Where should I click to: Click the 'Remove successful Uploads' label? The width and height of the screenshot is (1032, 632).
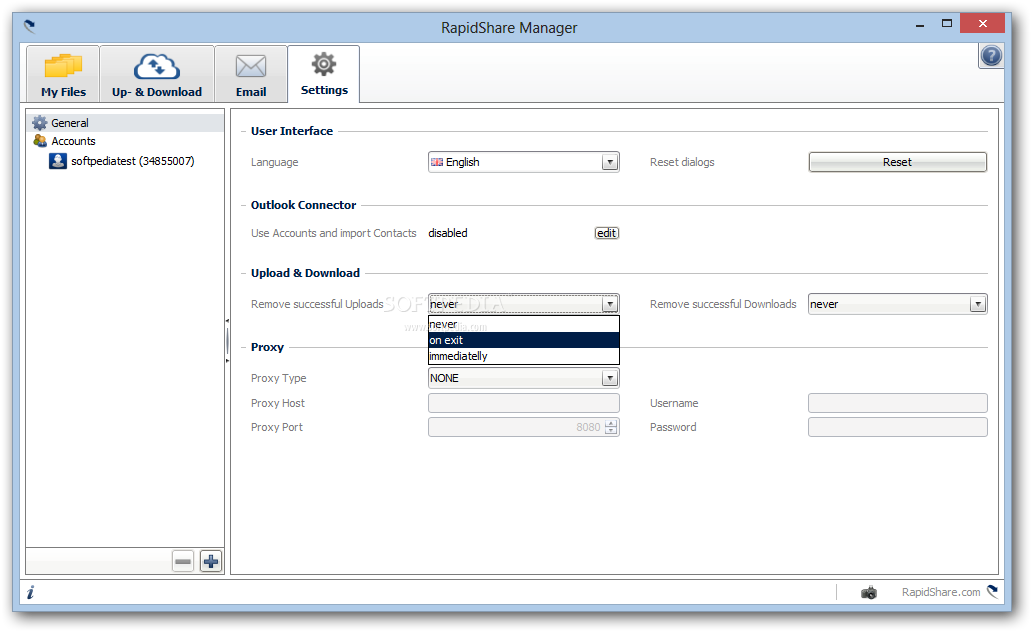(x=317, y=304)
